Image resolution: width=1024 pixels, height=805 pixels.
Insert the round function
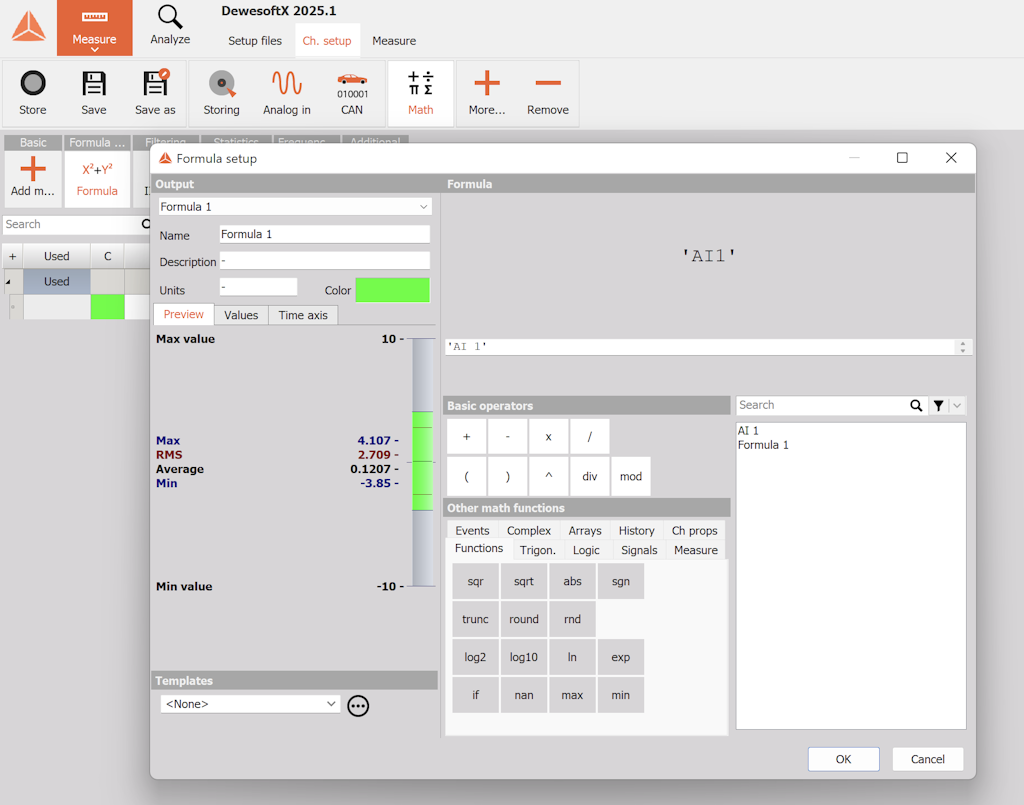(524, 619)
